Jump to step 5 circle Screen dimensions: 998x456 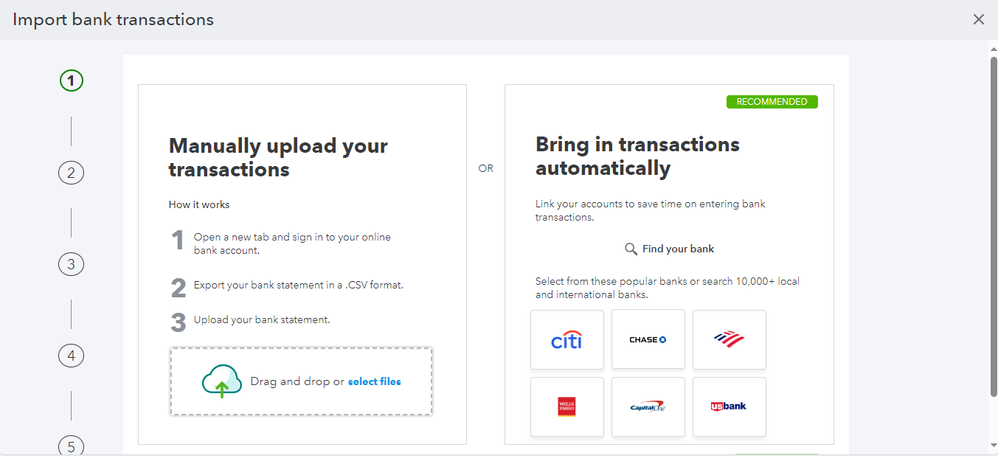click(71, 445)
